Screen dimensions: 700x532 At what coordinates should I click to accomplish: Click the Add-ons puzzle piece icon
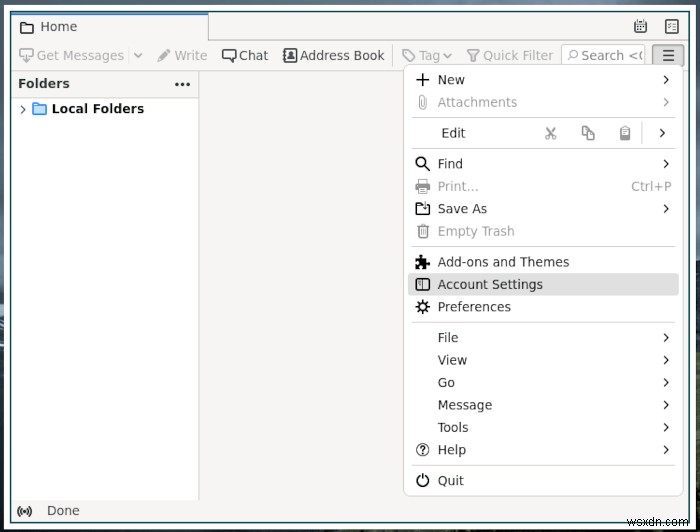(x=422, y=262)
